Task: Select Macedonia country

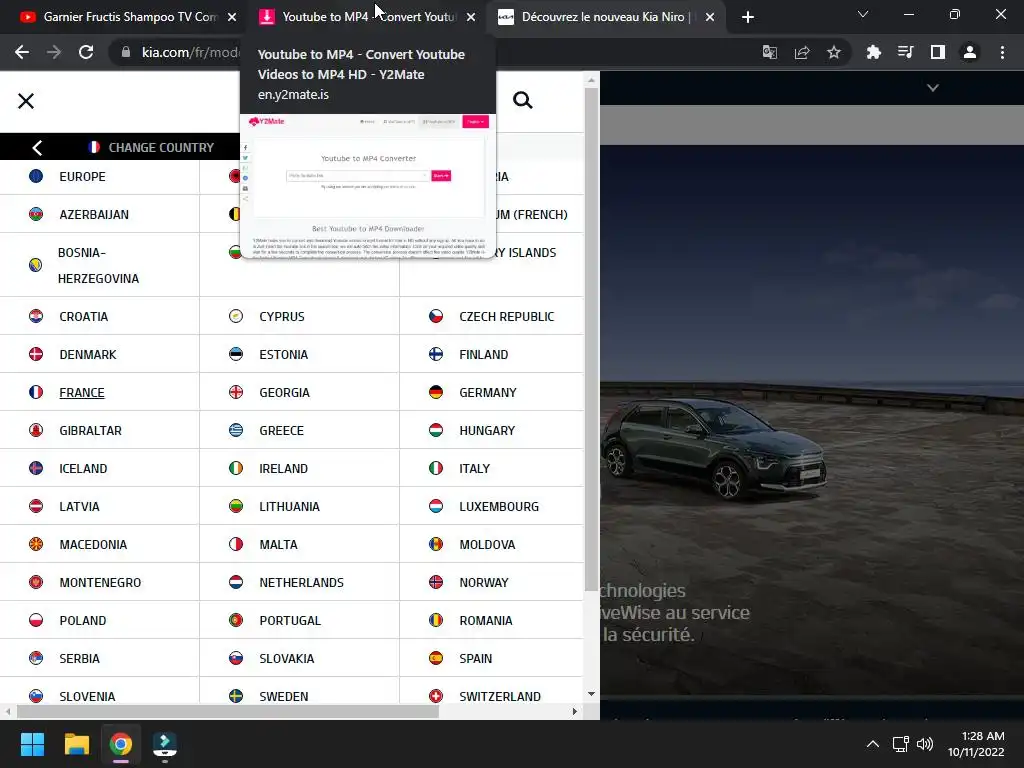Action: click(x=93, y=544)
